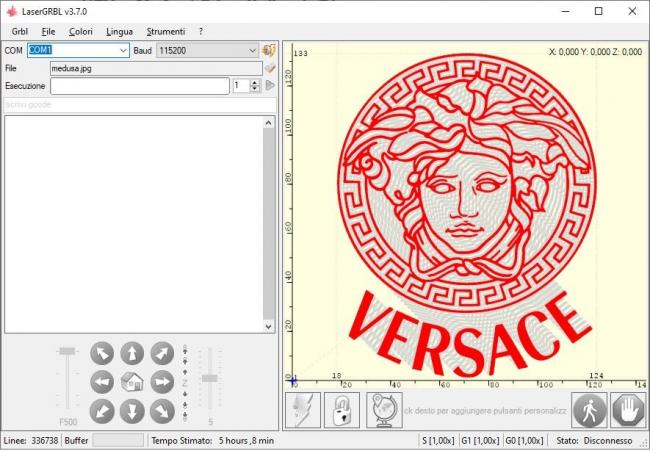The image size is (650, 451).
Task: Click the padlock unlock button
Action: click(x=342, y=410)
